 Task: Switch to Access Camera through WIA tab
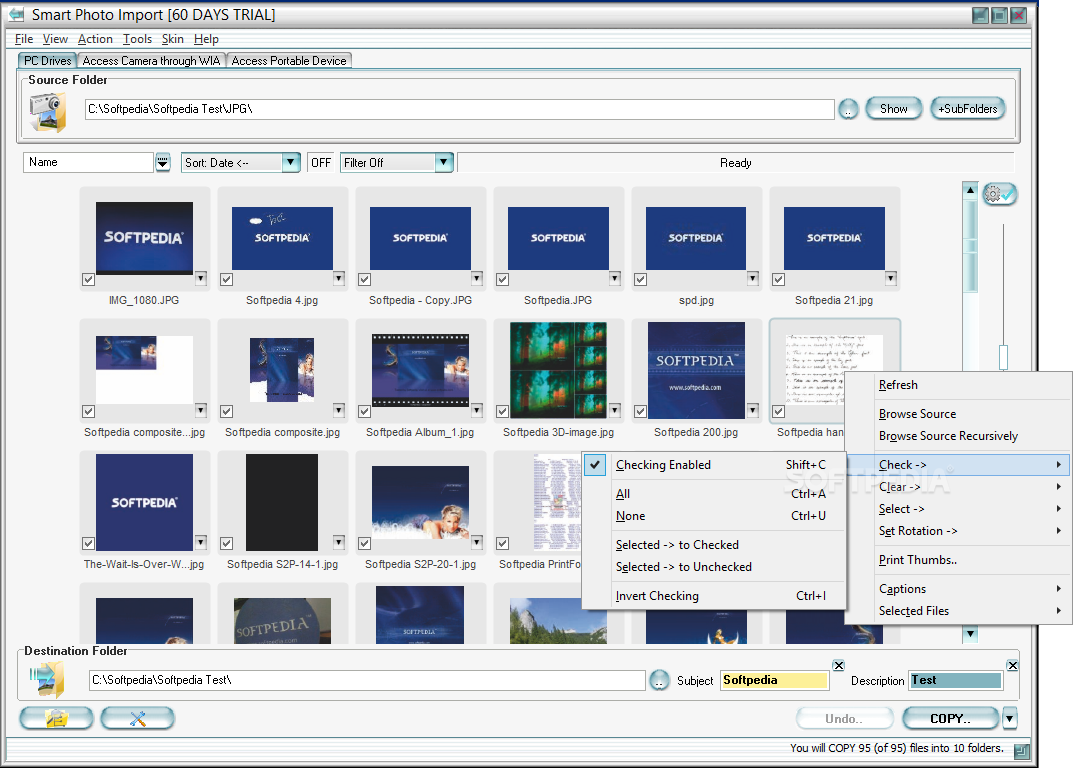[x=151, y=61]
